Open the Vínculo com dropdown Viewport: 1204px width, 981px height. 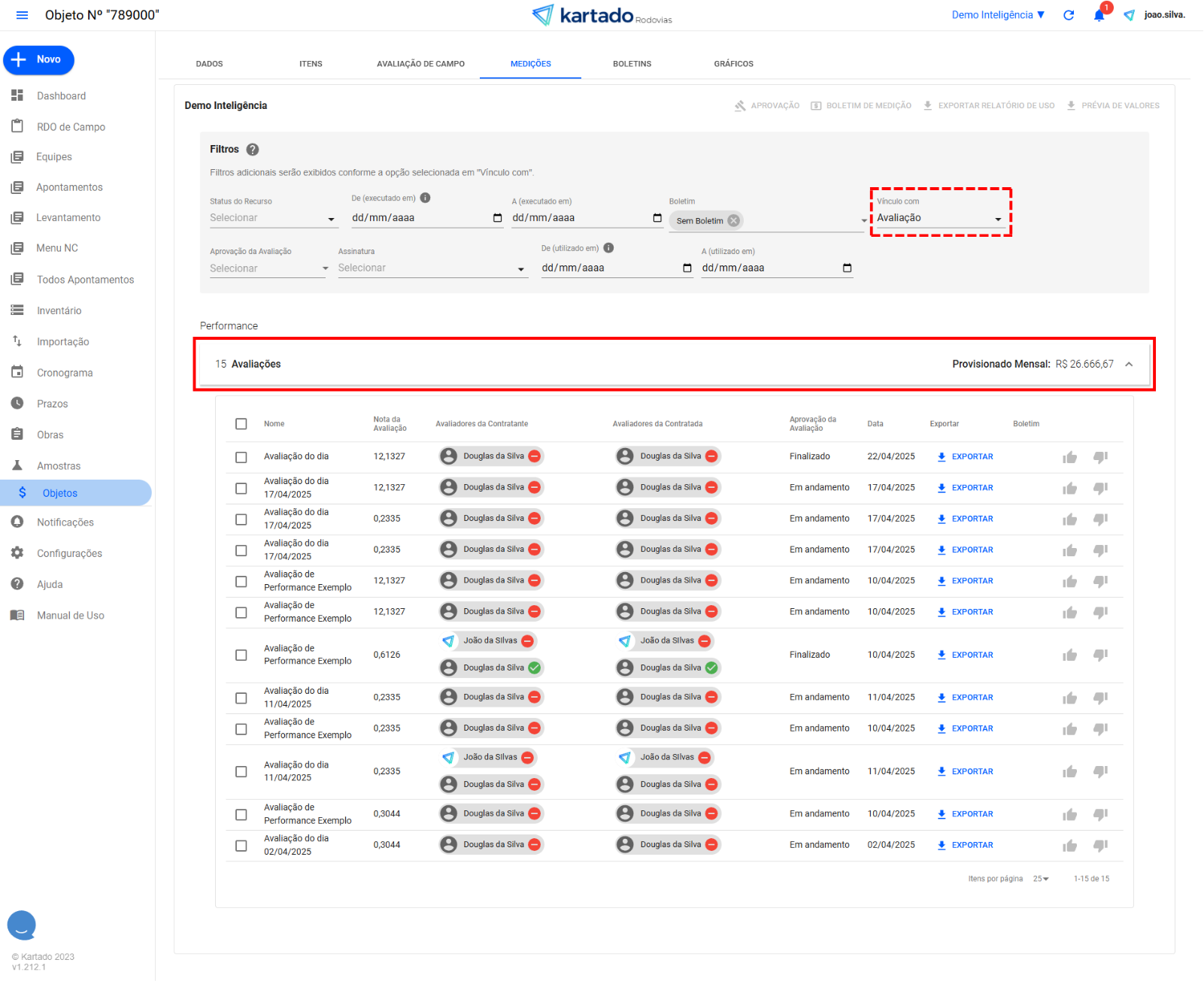(x=939, y=218)
